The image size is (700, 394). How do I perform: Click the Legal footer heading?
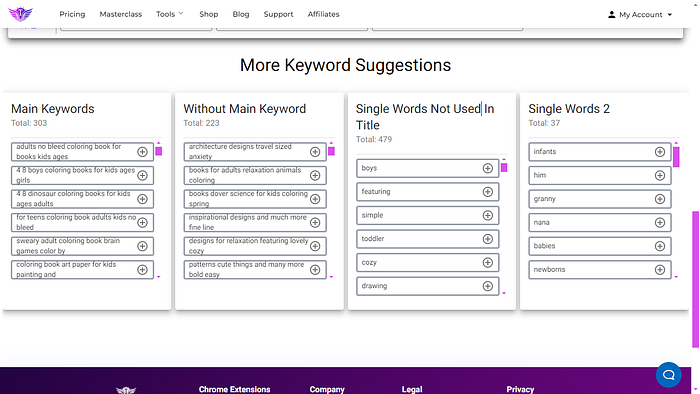412,389
